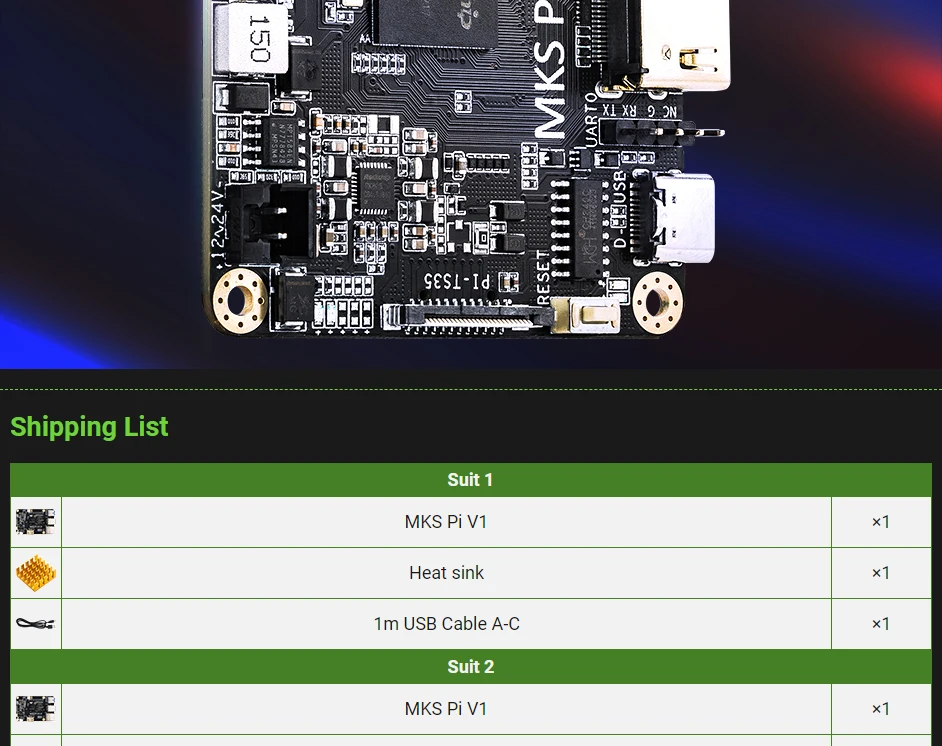Click the 1m USB Cable thumbnail

[x=36, y=623]
